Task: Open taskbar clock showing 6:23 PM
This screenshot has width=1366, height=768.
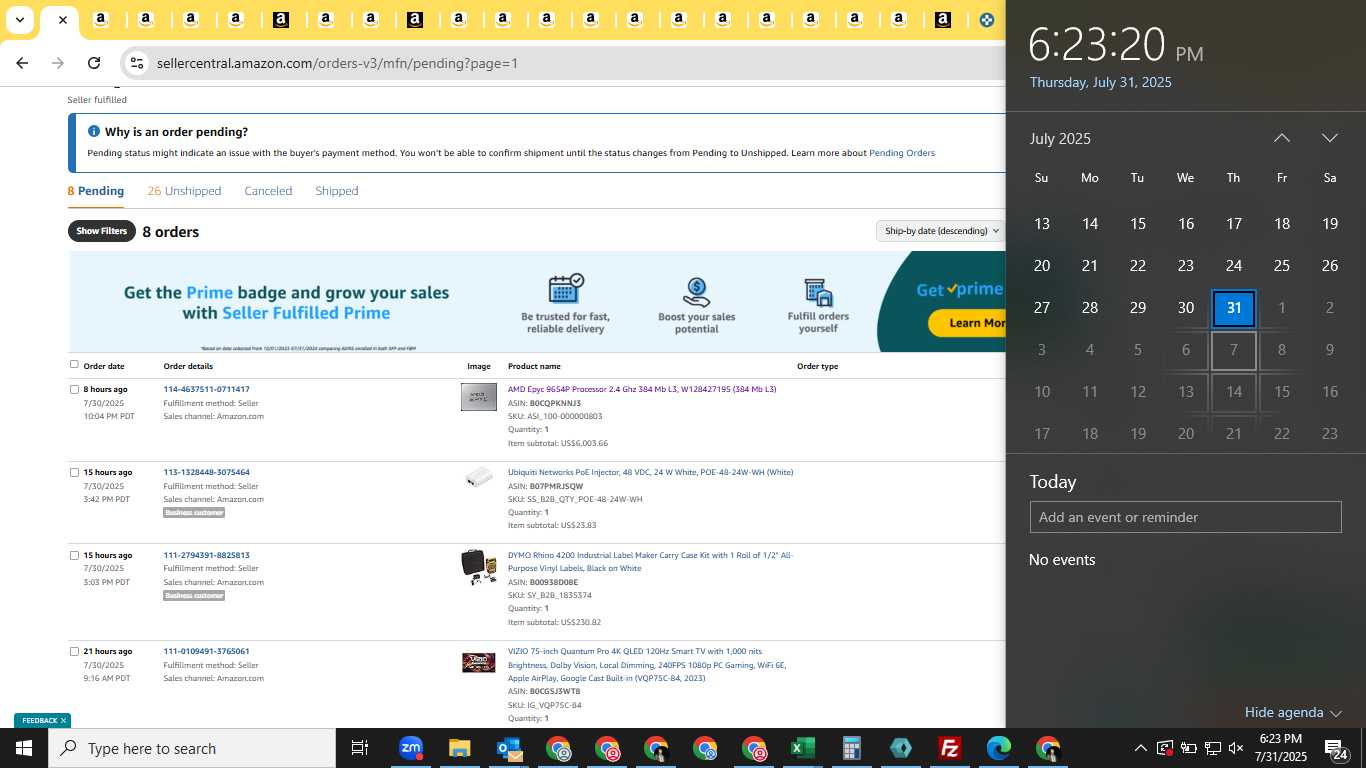Action: tap(1281, 748)
